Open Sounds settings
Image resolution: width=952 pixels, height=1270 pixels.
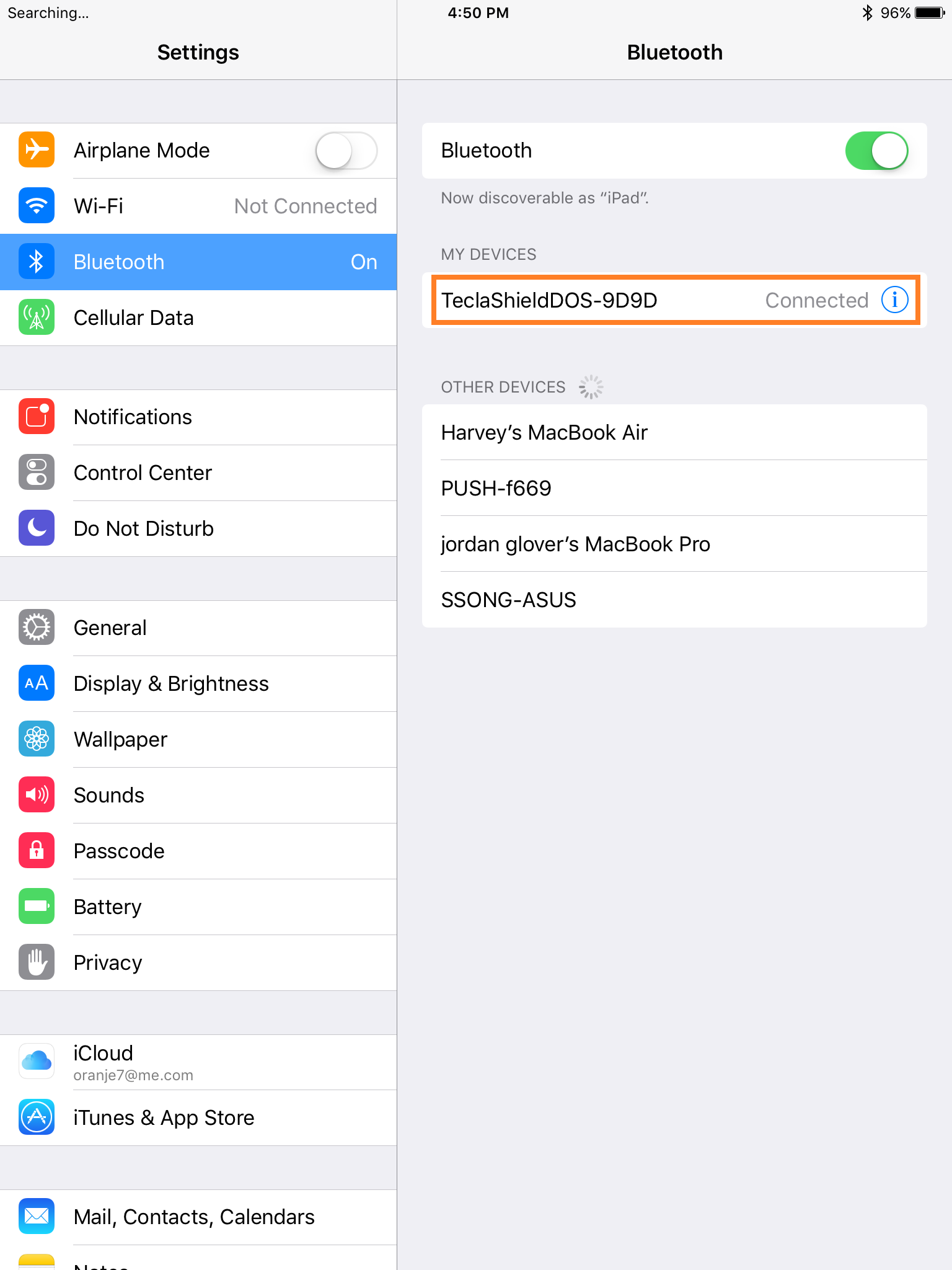(x=198, y=795)
